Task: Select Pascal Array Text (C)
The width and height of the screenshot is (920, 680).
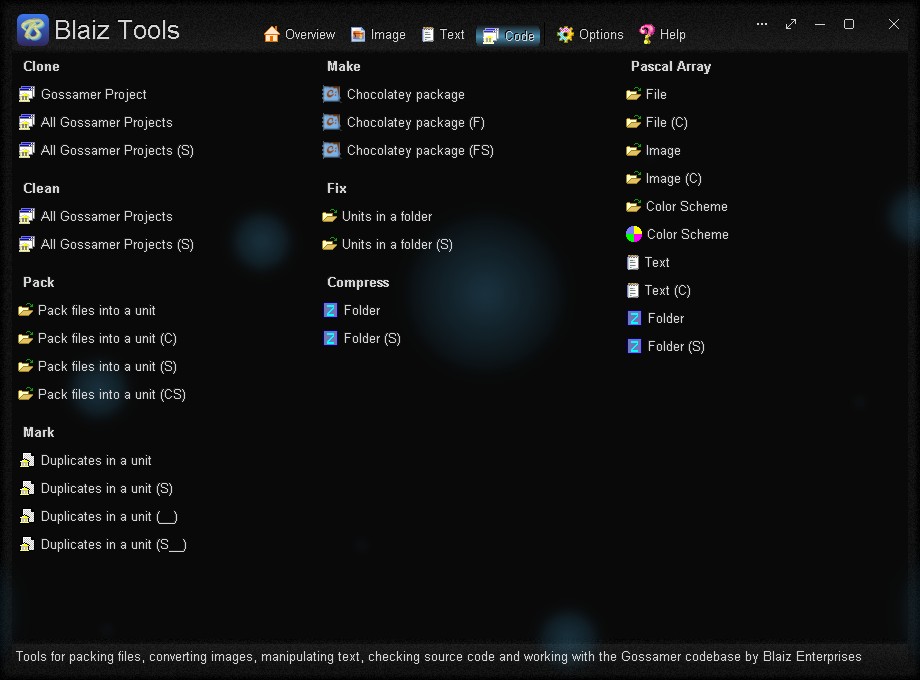Action: point(668,290)
